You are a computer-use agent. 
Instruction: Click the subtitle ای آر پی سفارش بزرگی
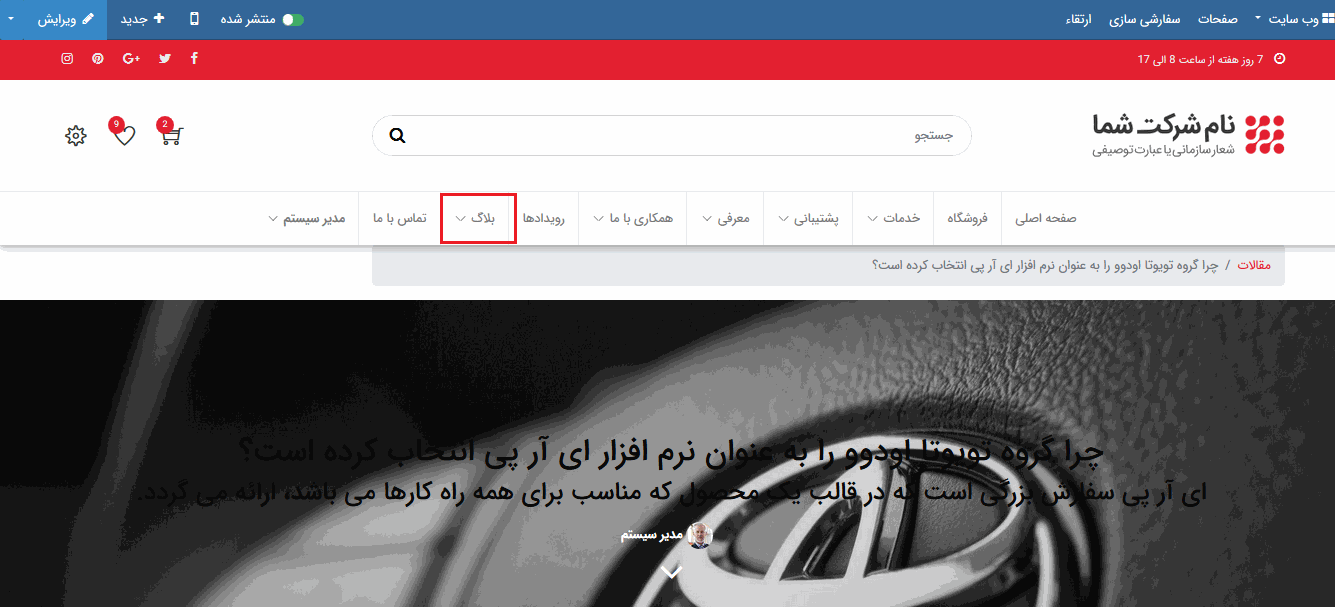coord(672,492)
